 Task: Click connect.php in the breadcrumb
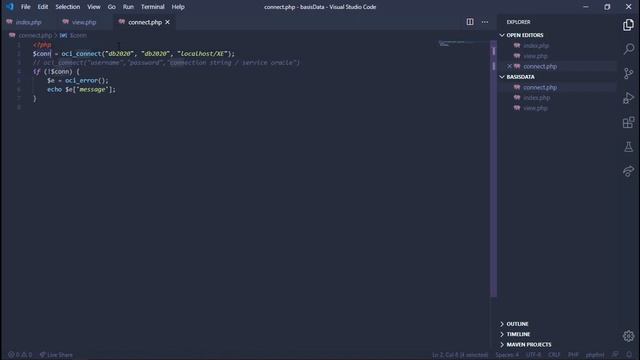pos(35,36)
